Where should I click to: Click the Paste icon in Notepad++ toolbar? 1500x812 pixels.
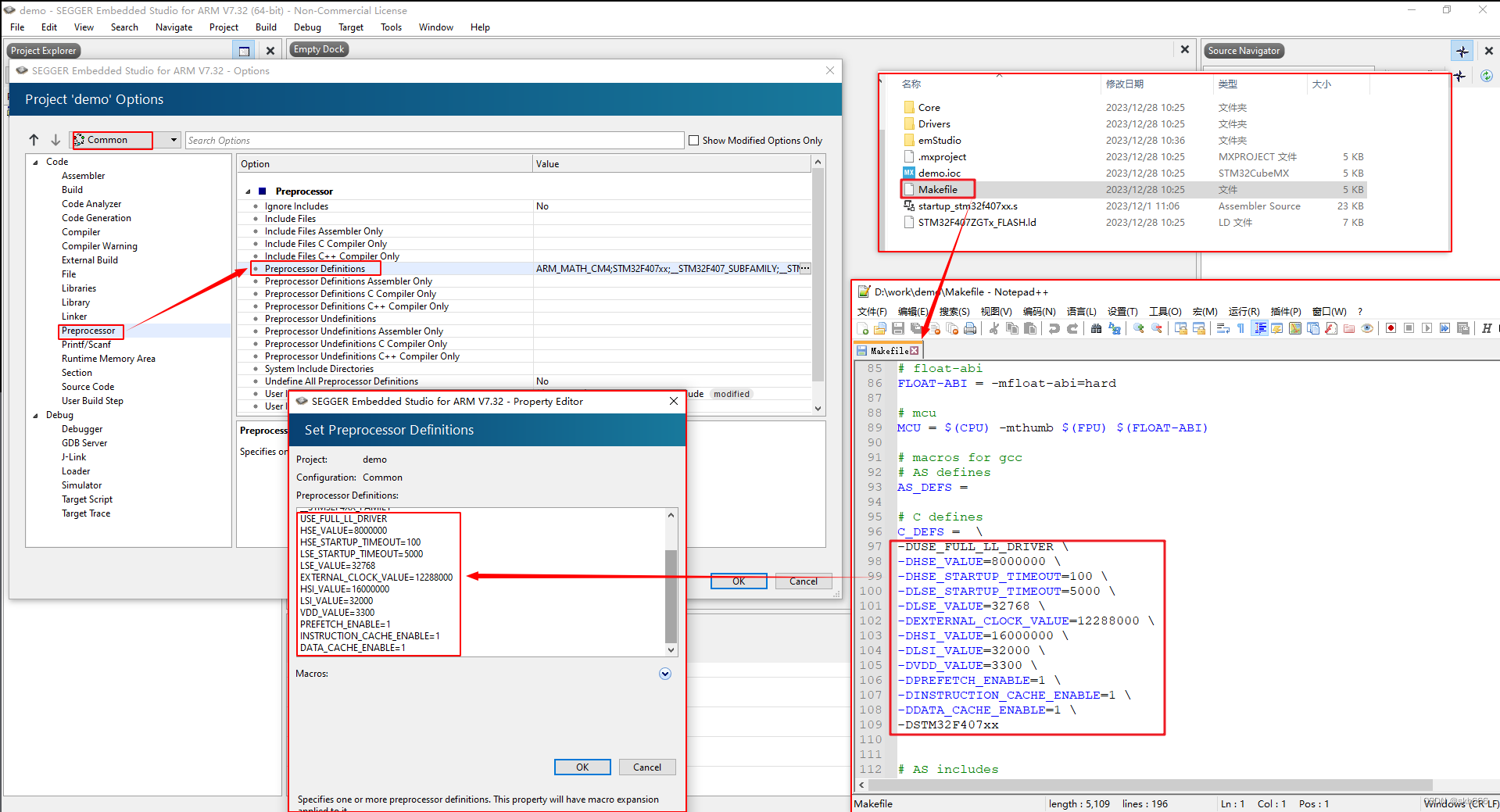pyautogui.click(x=1030, y=328)
